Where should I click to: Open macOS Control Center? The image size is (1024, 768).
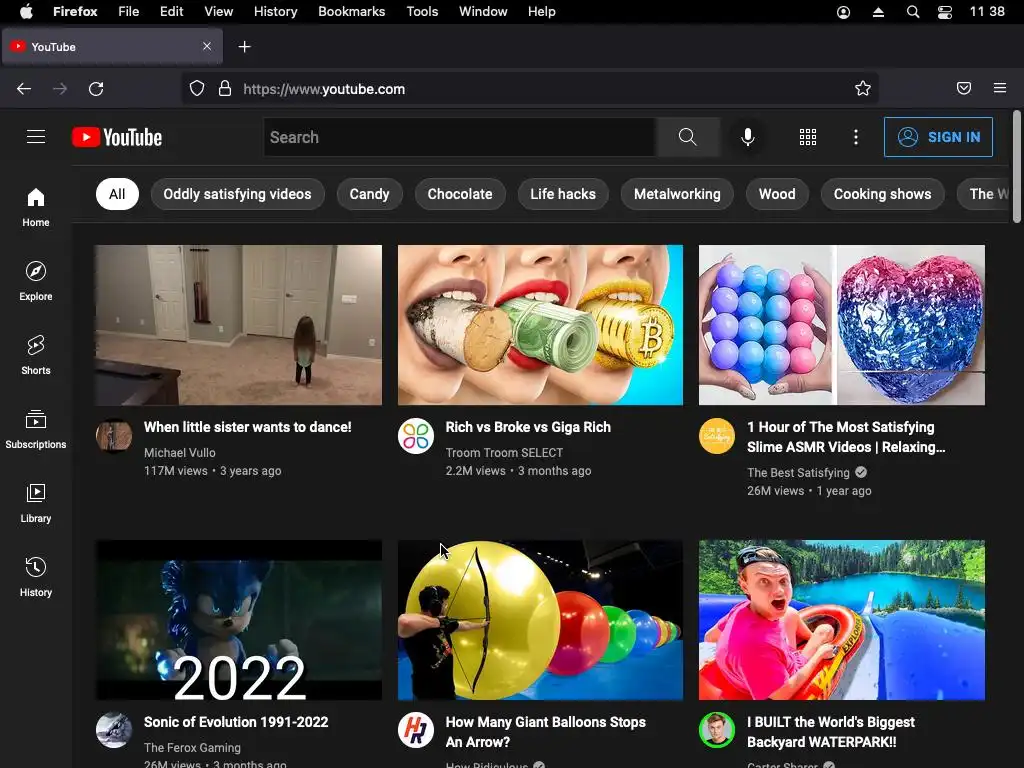945,12
